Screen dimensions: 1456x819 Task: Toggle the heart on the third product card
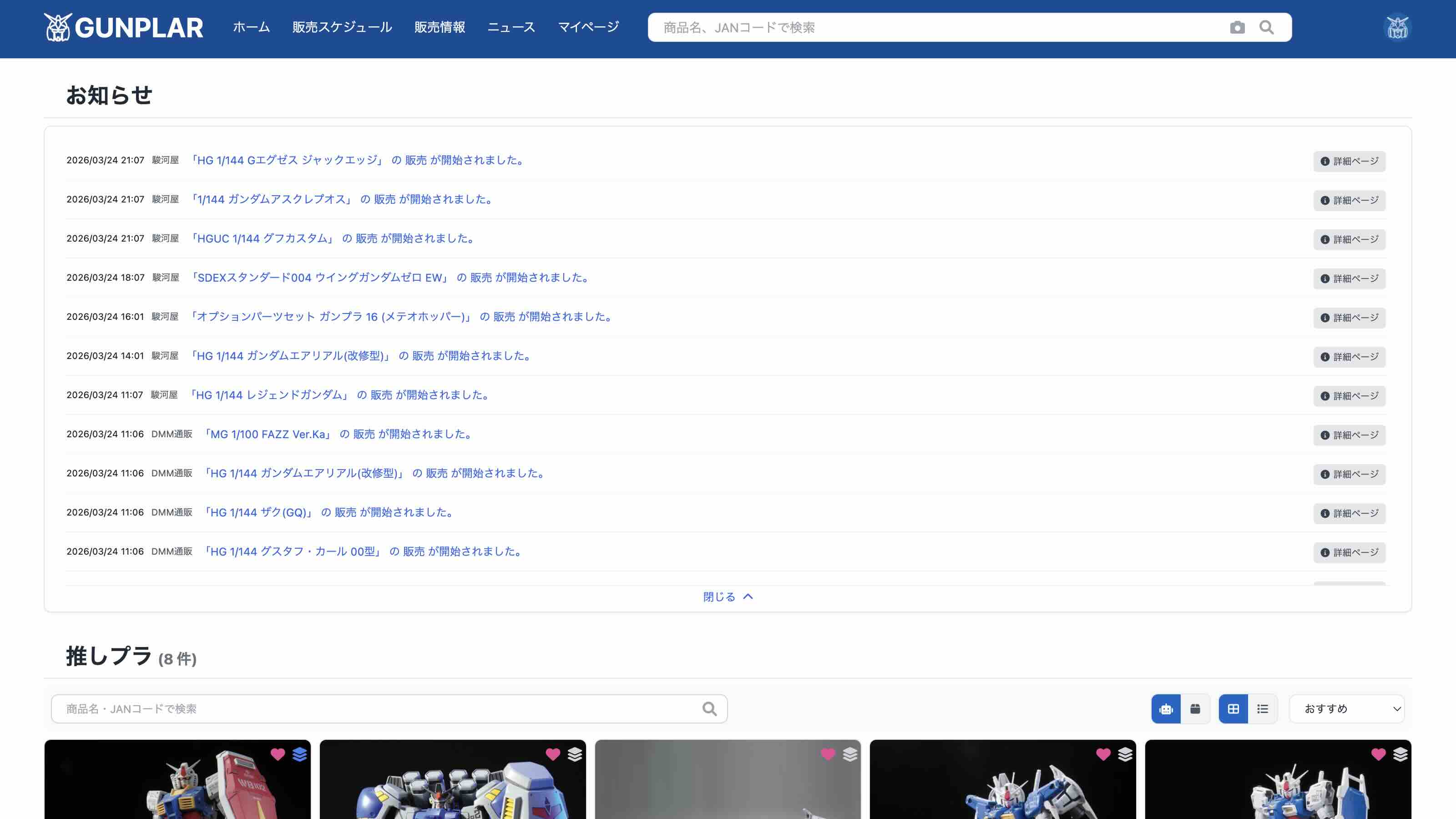tap(828, 754)
